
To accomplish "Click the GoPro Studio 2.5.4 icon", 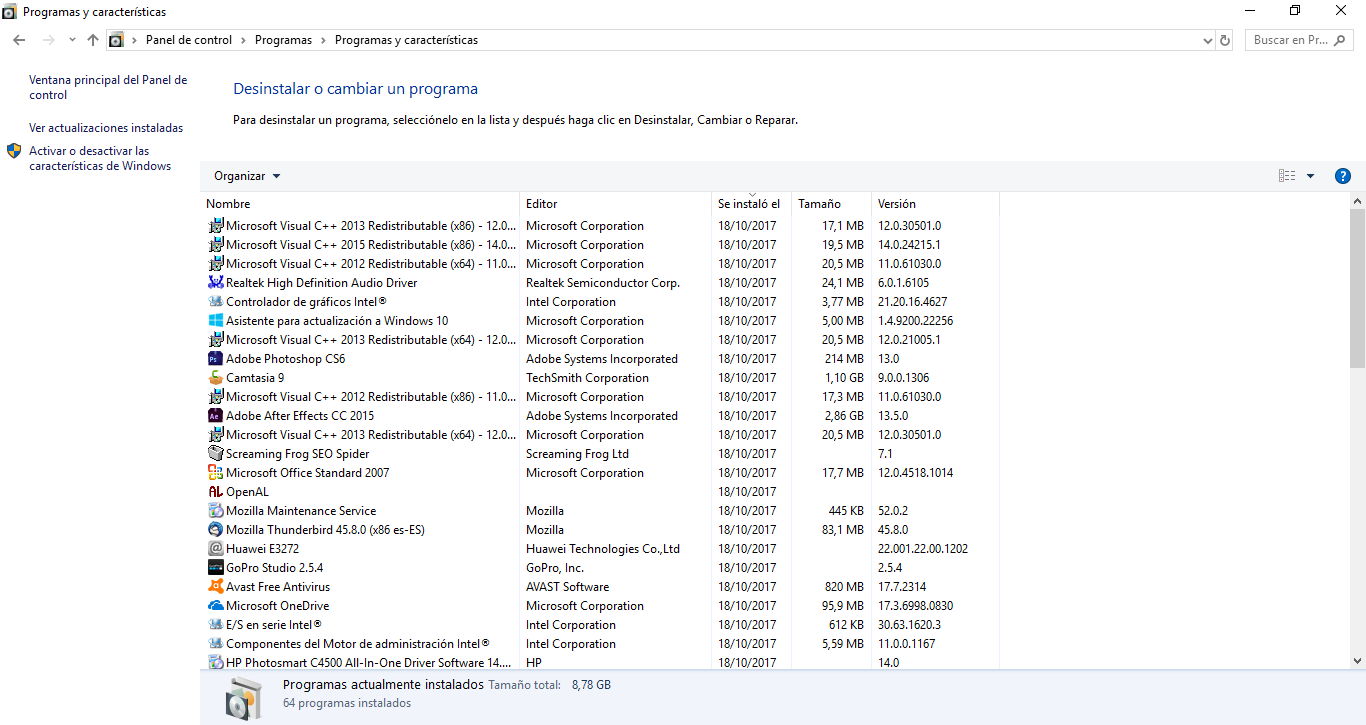I will (x=216, y=568).
